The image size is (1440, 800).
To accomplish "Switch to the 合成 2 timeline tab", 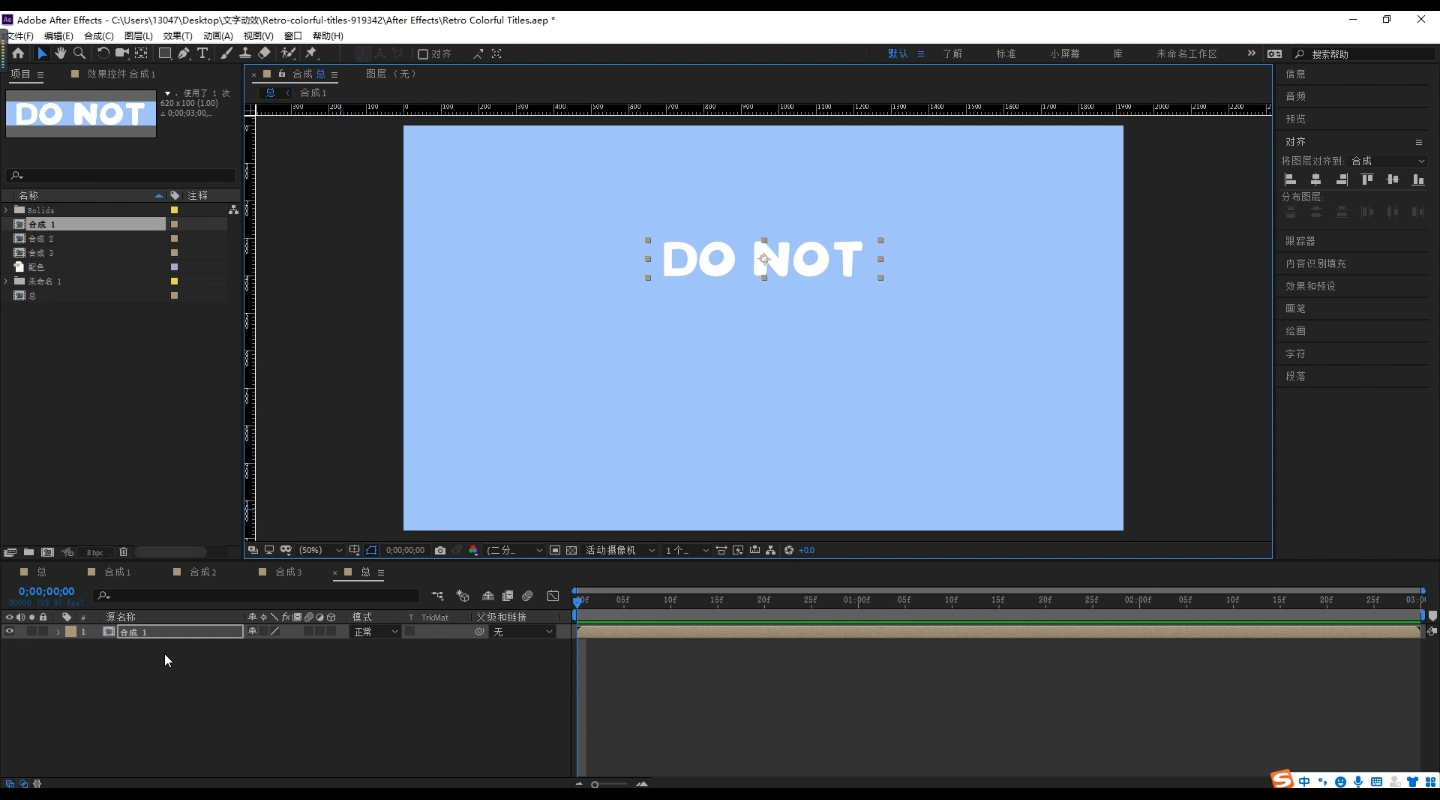I will (203, 573).
